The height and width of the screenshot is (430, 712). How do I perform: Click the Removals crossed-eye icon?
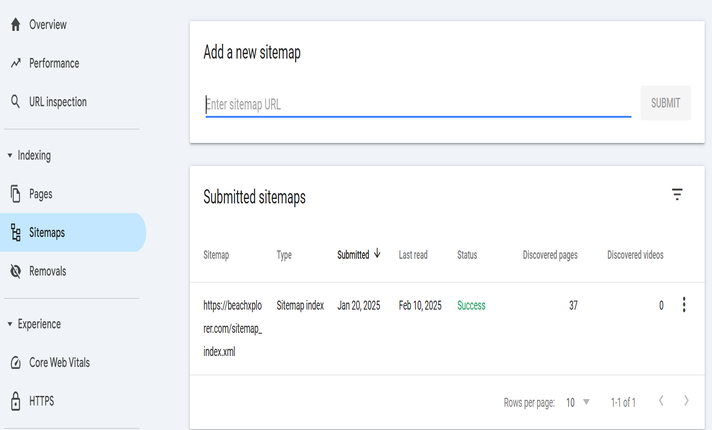[x=15, y=271]
